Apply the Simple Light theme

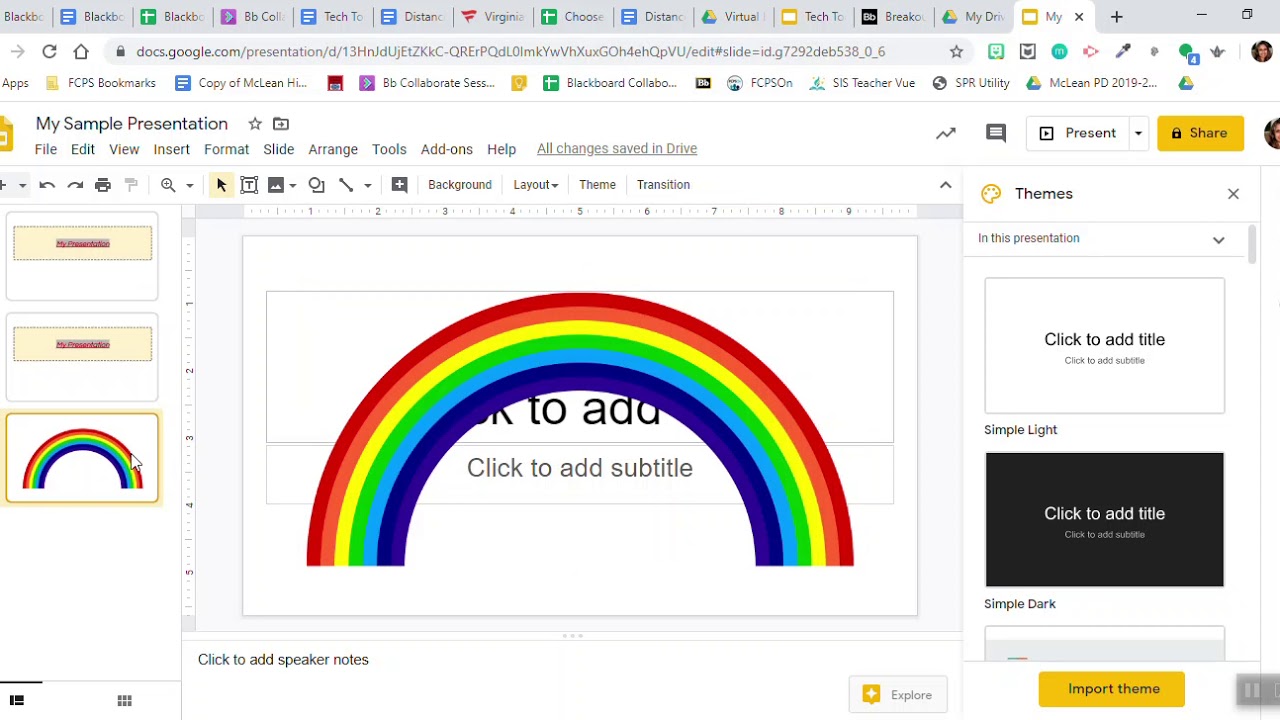pos(1104,346)
